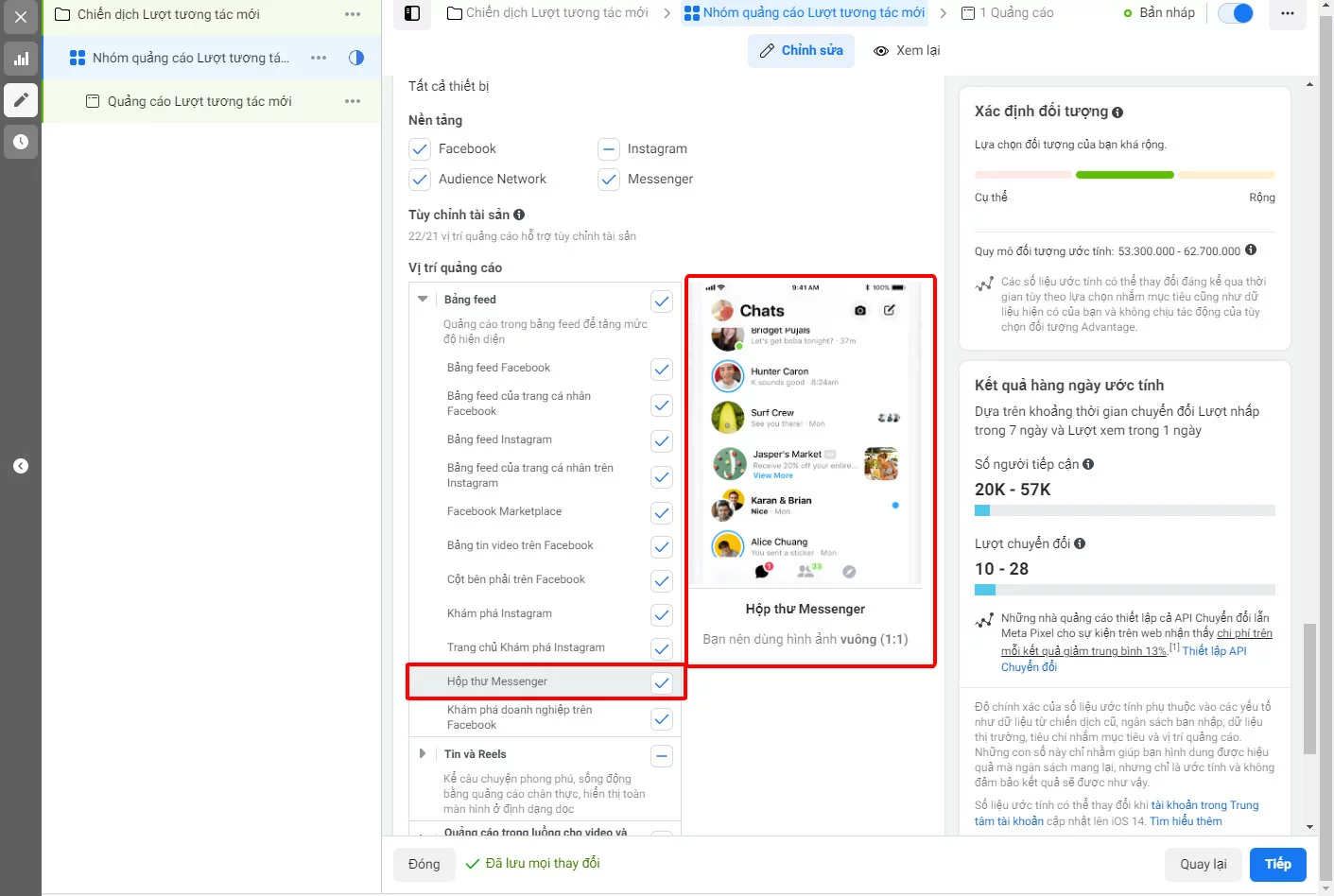Click info icon next to Lượt chuyển đổi

(x=1080, y=543)
